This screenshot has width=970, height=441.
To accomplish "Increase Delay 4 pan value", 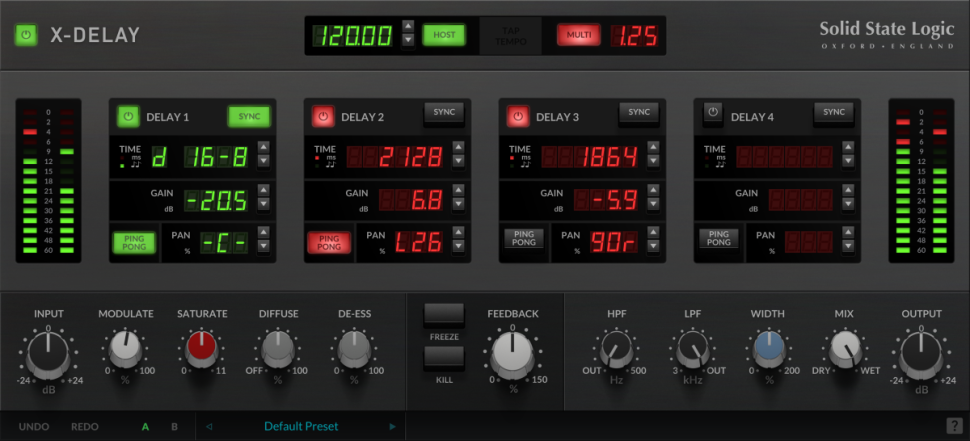I will coord(848,232).
